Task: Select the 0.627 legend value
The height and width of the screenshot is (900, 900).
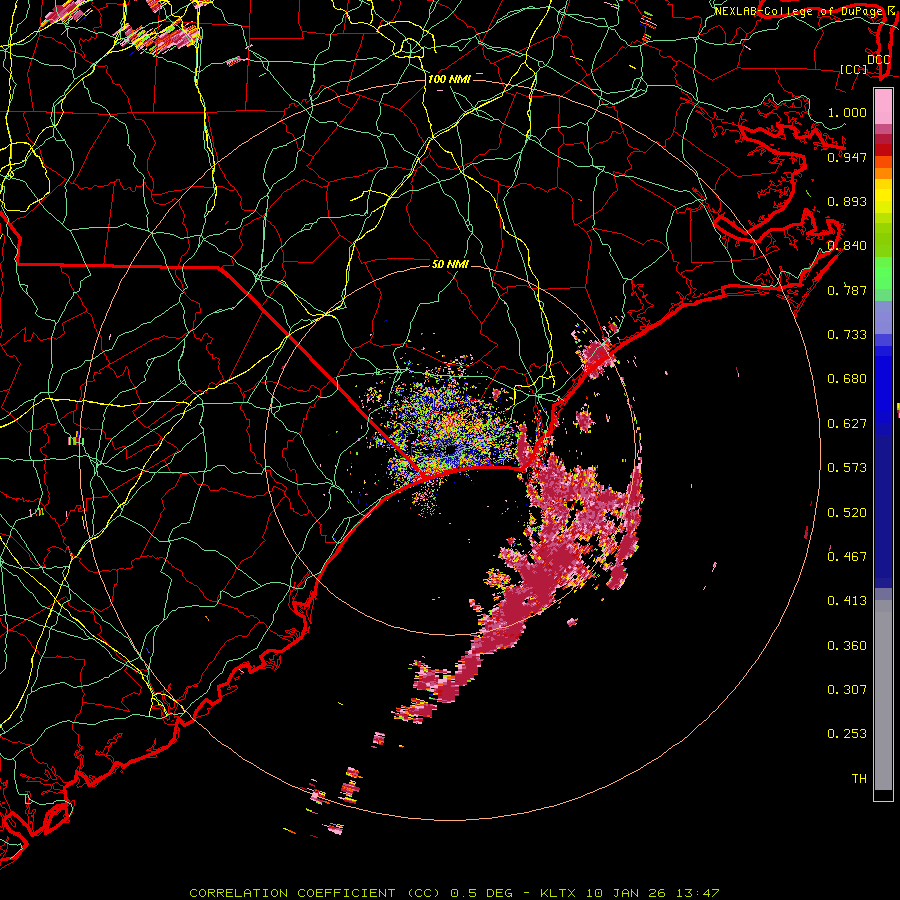Action: click(847, 424)
